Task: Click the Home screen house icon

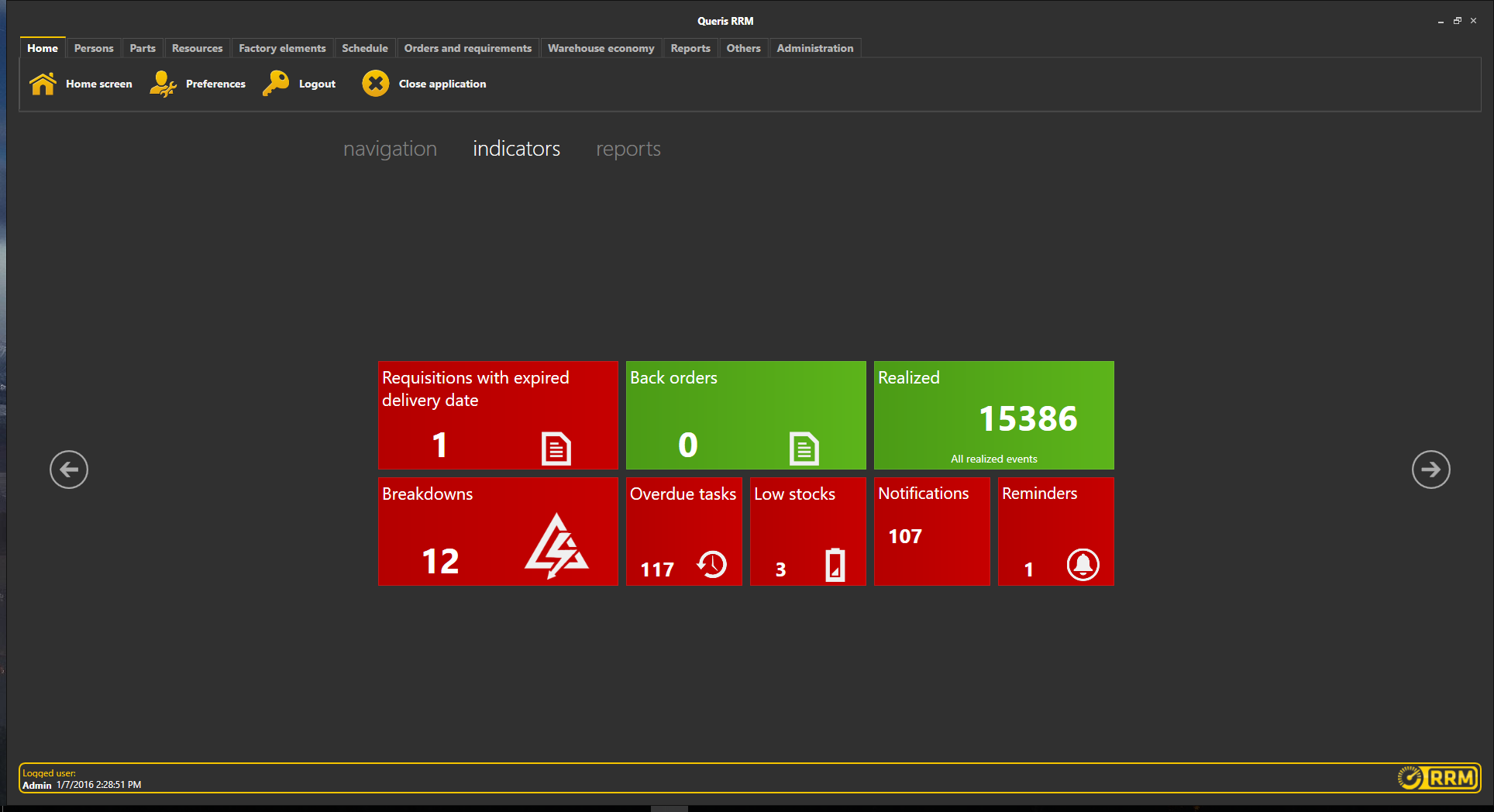Action: point(43,83)
